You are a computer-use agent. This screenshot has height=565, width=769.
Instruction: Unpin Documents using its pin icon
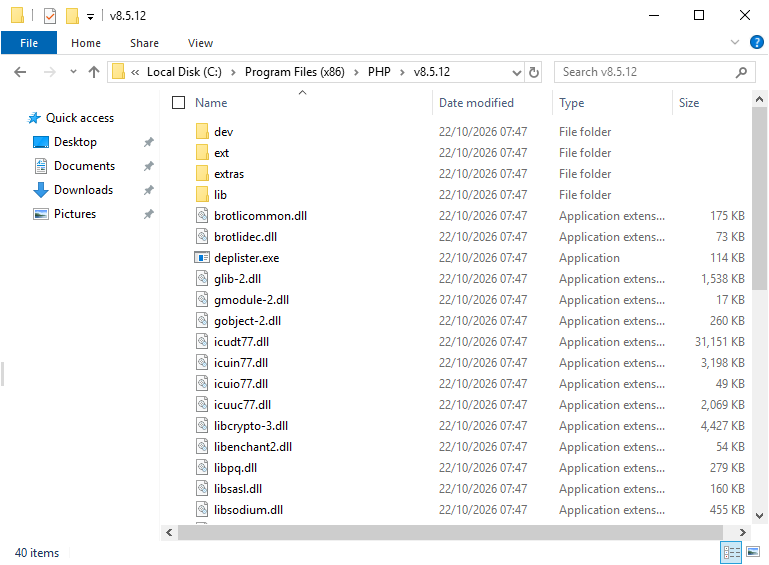click(x=149, y=166)
